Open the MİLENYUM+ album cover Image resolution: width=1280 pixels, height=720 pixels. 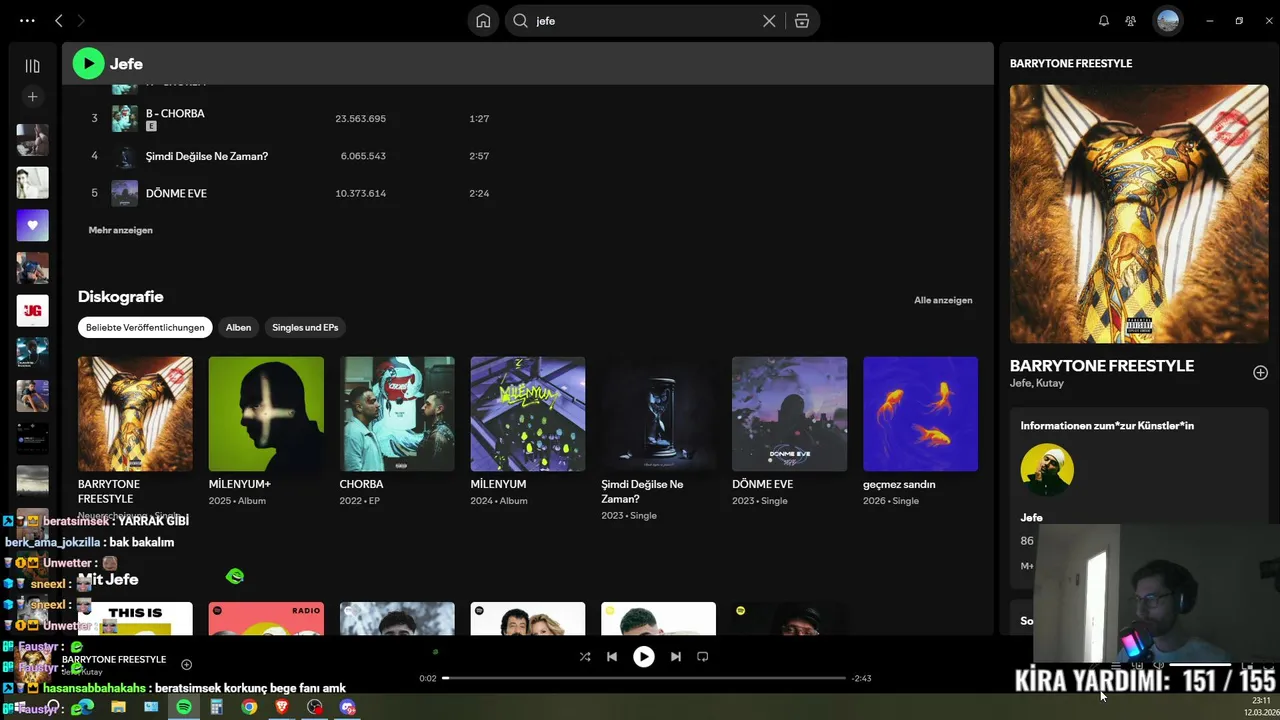coord(266,414)
